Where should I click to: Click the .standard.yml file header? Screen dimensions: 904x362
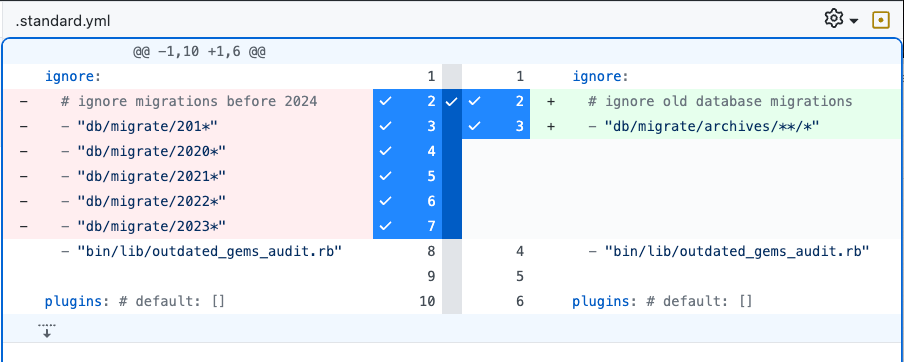(x=63, y=21)
